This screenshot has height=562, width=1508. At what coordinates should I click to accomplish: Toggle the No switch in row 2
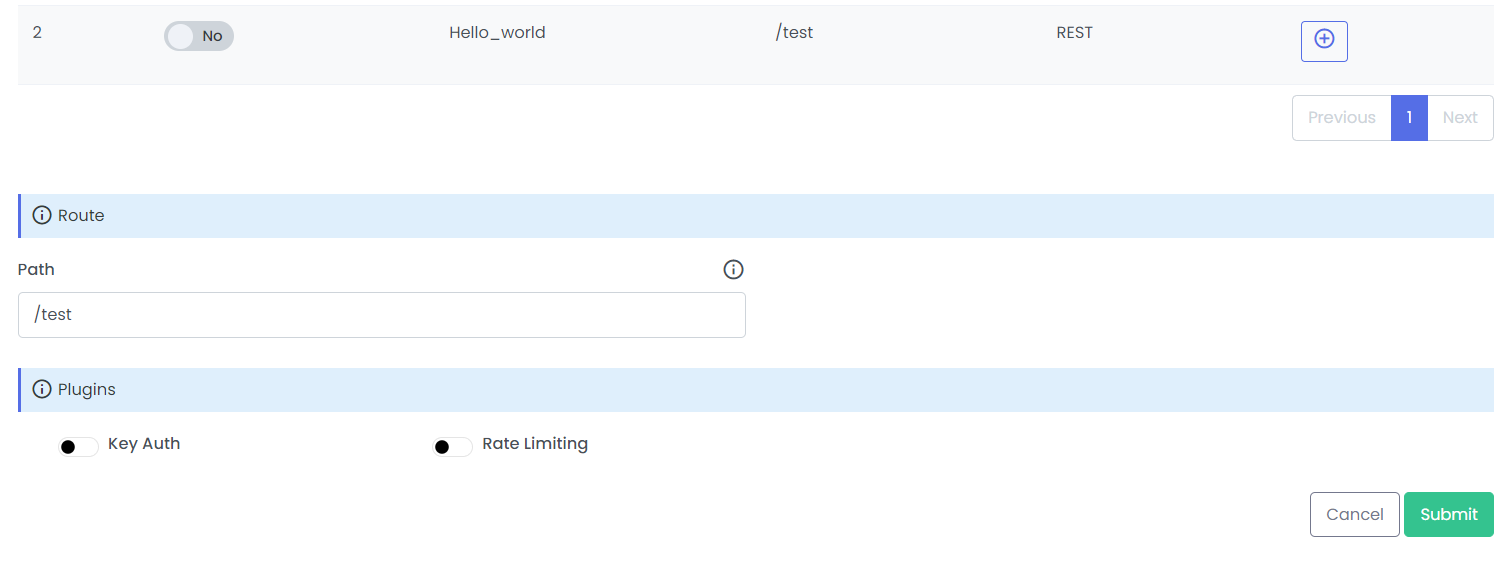(199, 36)
